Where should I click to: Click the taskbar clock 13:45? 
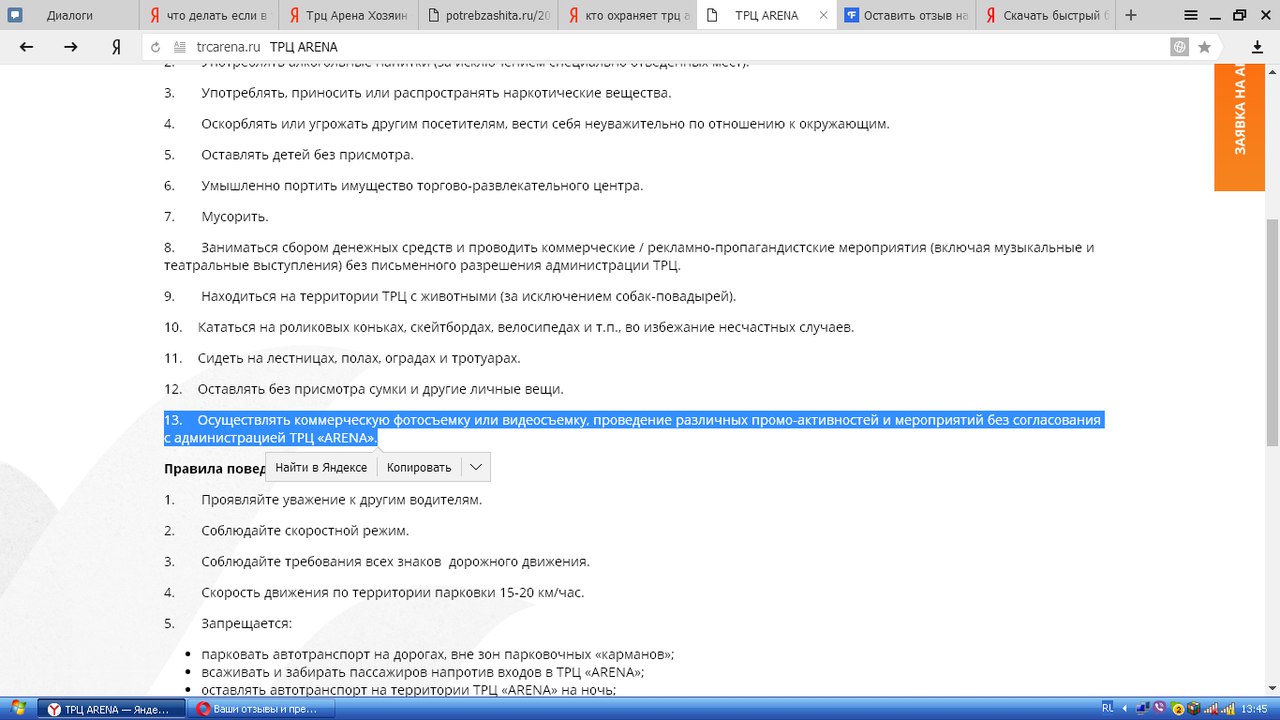coord(1254,708)
